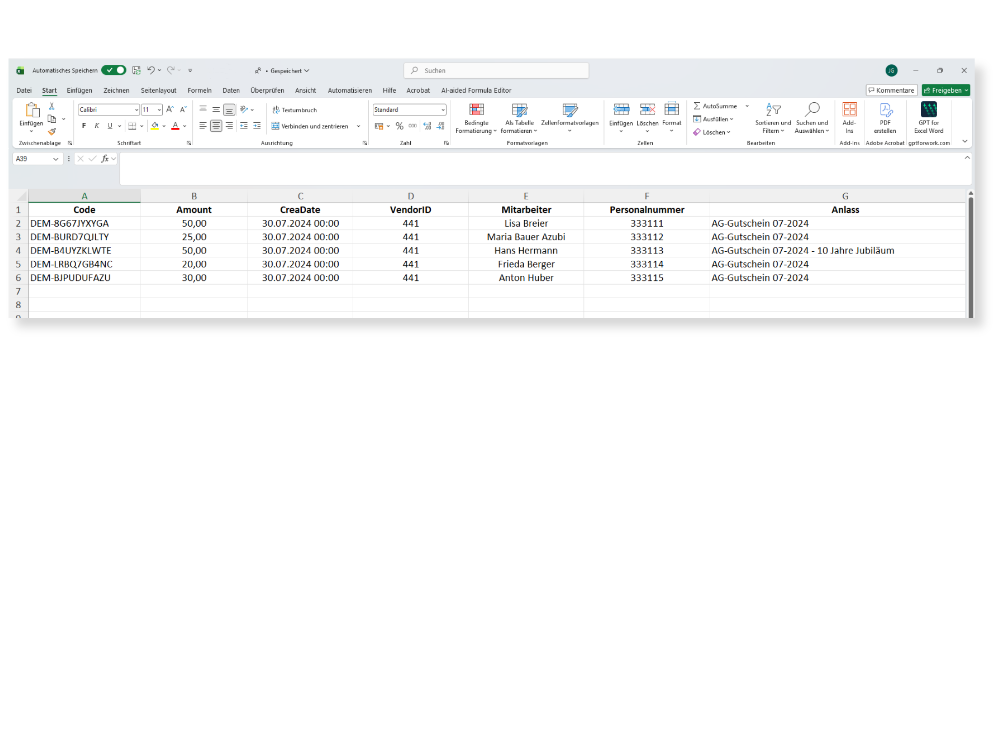The image size is (1000, 750).
Task: Expand the name box dropdown arrow
Action: 56,159
